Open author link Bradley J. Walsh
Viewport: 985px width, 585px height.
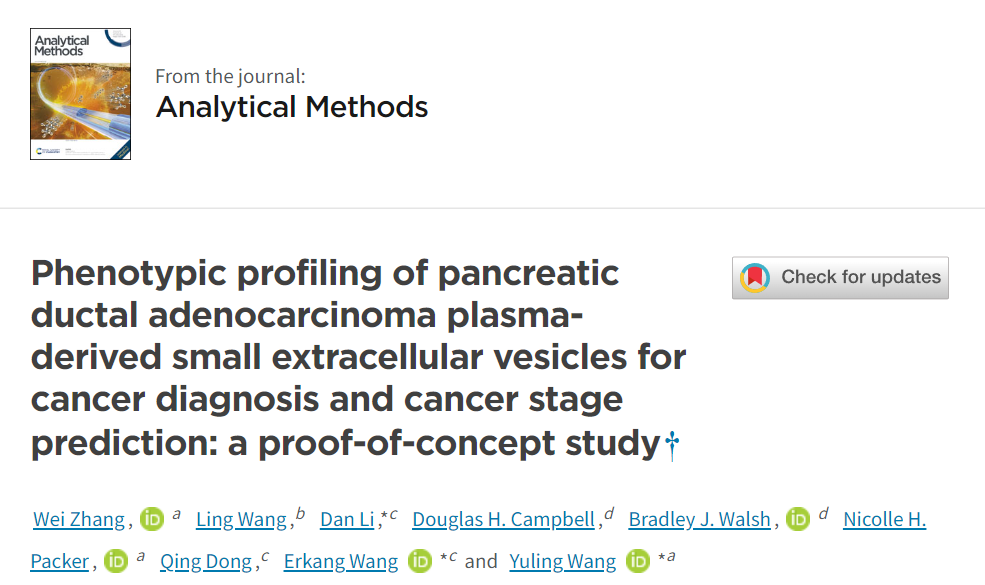(x=700, y=520)
